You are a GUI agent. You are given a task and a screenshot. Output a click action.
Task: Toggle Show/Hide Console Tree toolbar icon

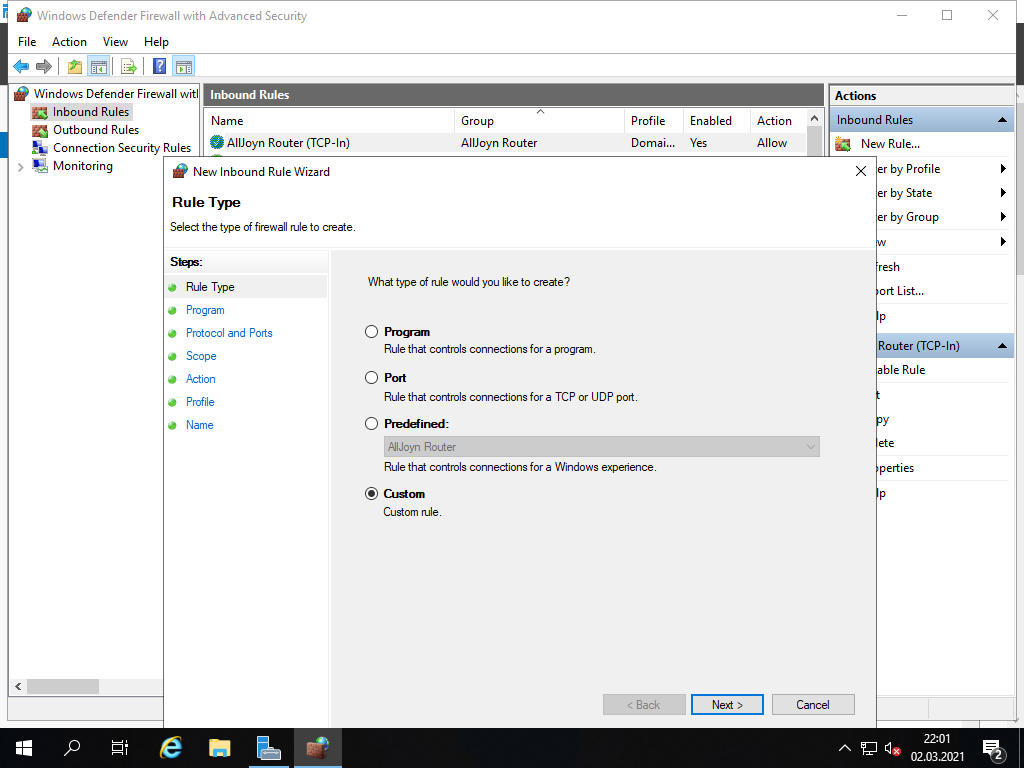(x=98, y=67)
